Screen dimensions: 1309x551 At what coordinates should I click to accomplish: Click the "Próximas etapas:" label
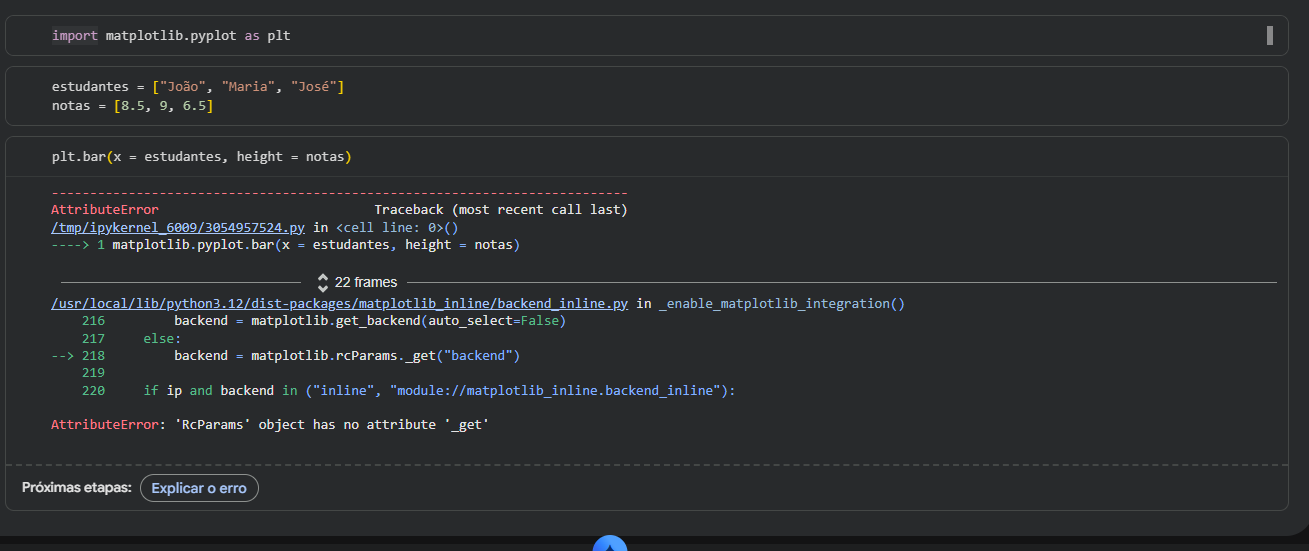tap(77, 488)
